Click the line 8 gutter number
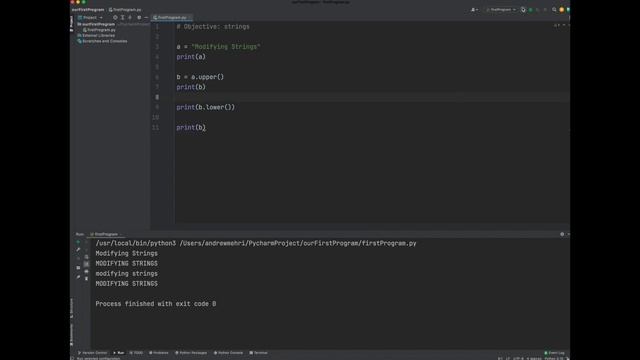Viewport: 640px width, 360px height. point(157,97)
